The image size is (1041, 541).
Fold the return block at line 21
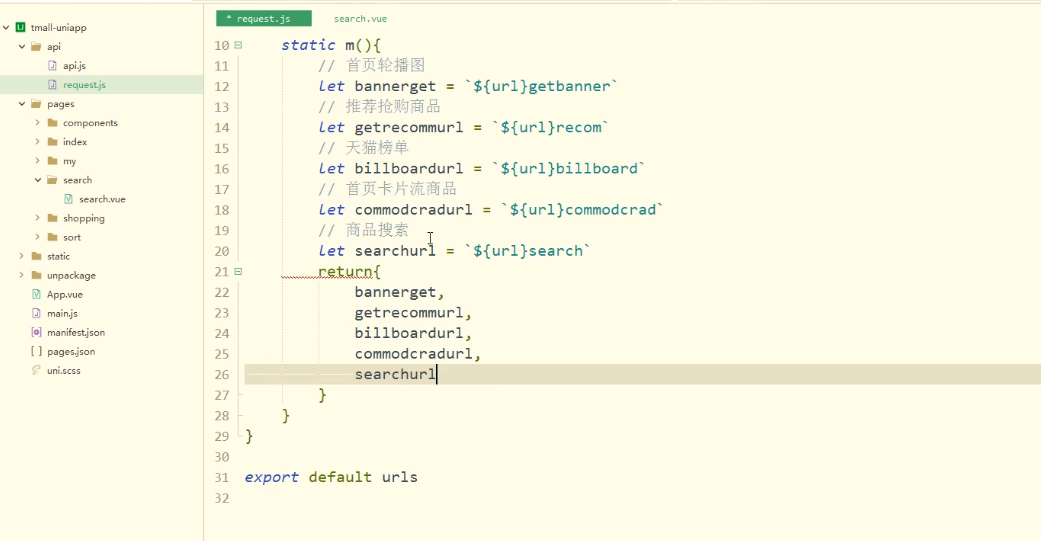[x=238, y=271]
